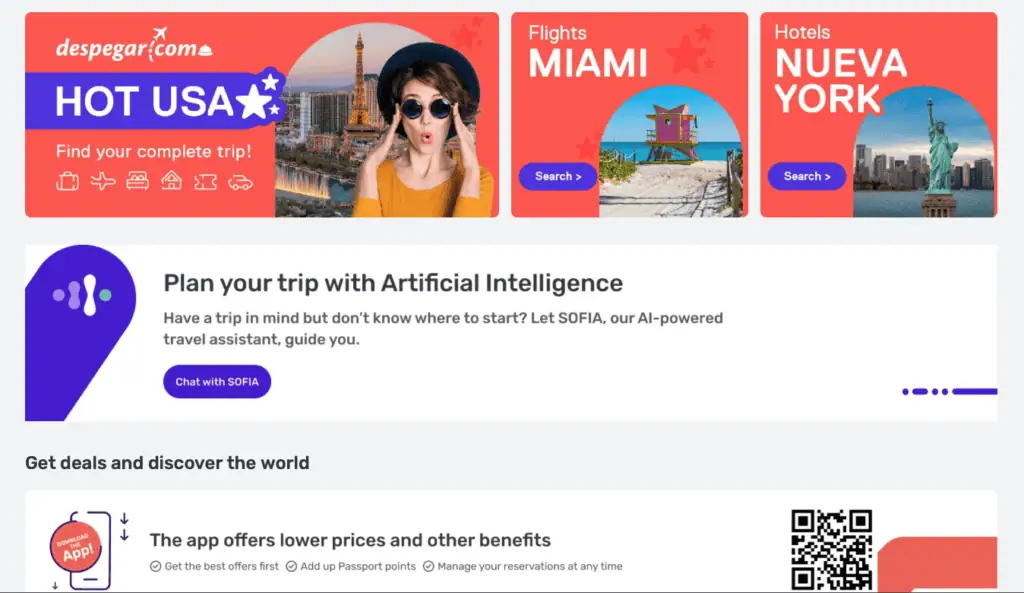
Task: Start a chat with SOFIA
Action: point(217,381)
